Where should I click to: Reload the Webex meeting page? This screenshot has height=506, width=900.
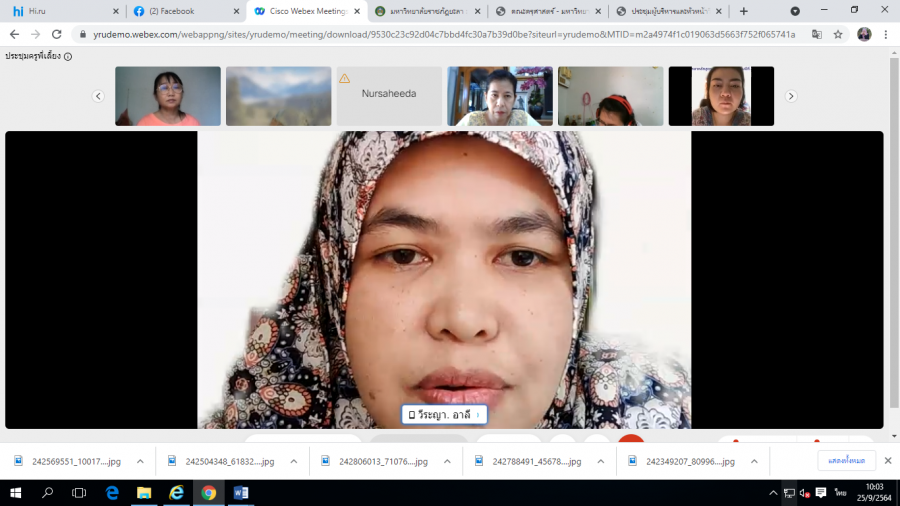click(56, 34)
